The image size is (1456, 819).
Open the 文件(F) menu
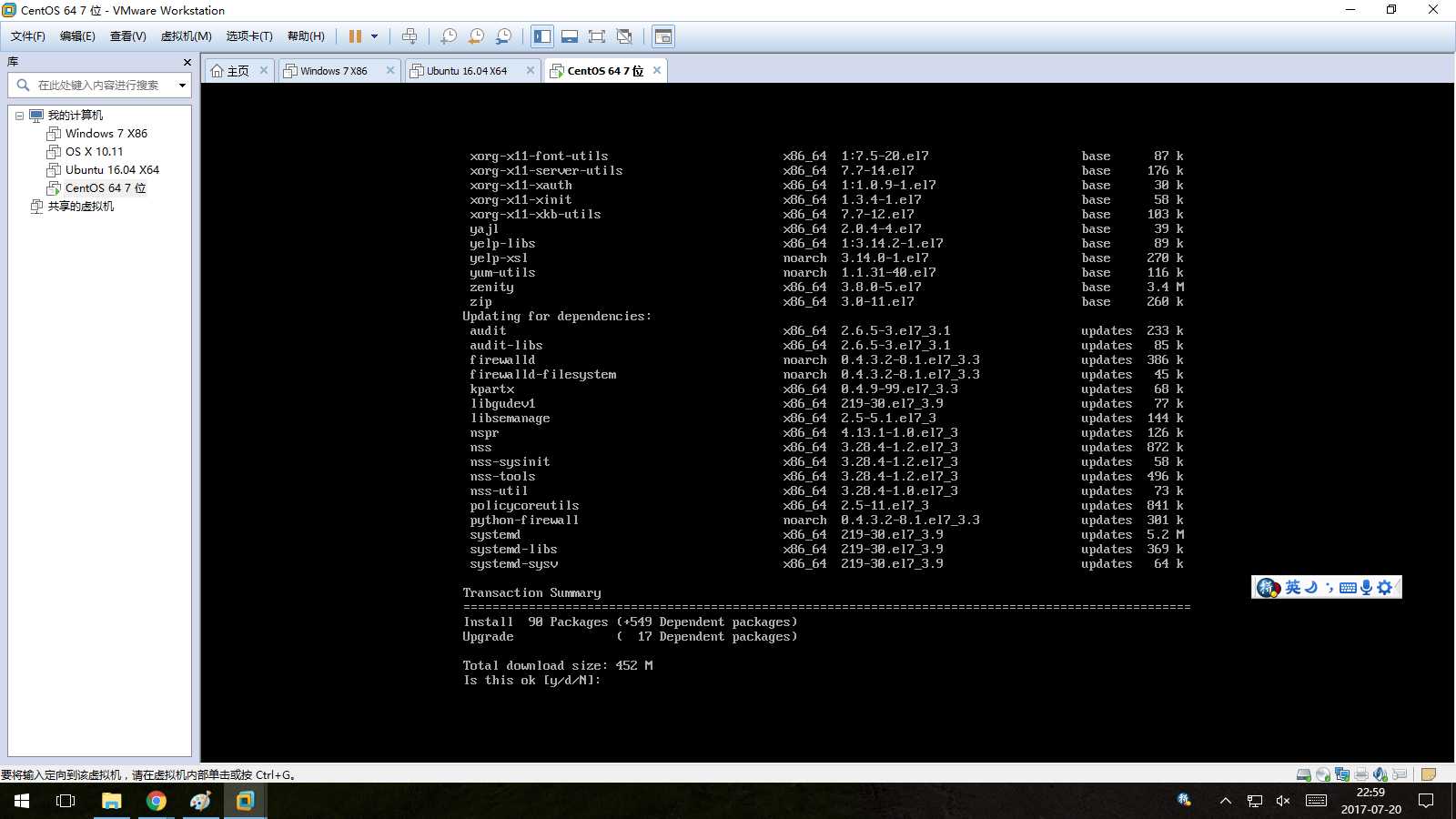28,36
